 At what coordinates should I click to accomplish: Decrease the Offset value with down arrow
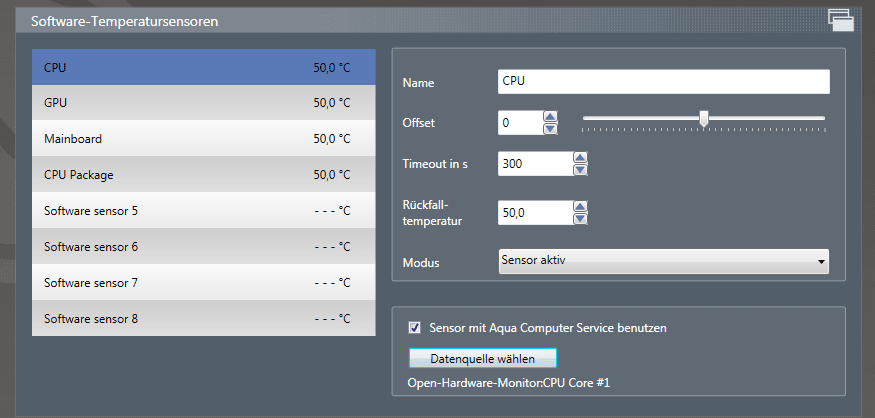550,128
